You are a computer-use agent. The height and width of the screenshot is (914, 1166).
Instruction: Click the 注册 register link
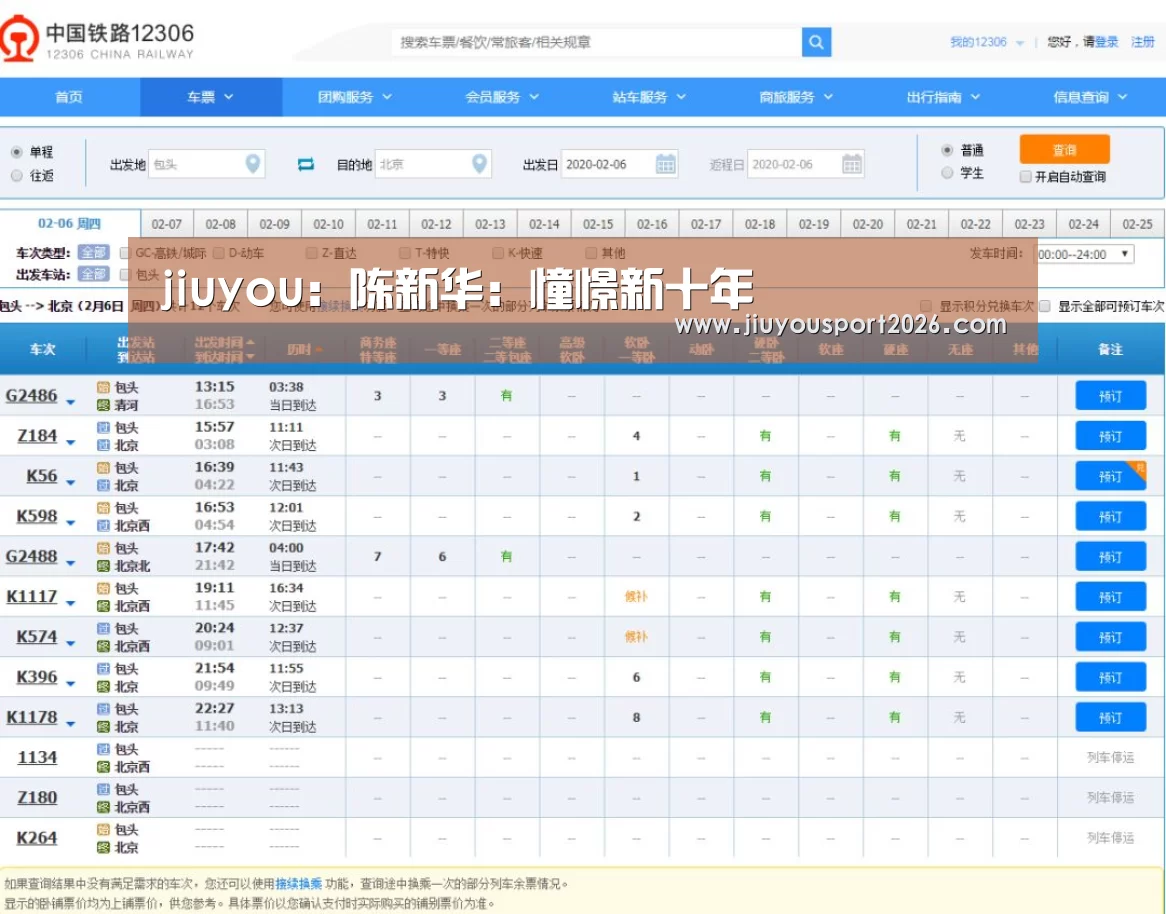click(1142, 42)
